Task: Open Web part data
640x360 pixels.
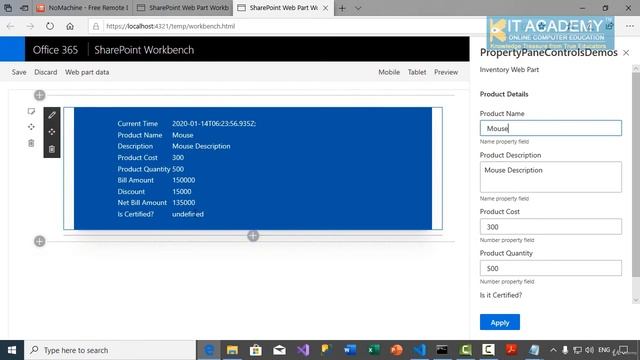Action: tap(87, 72)
